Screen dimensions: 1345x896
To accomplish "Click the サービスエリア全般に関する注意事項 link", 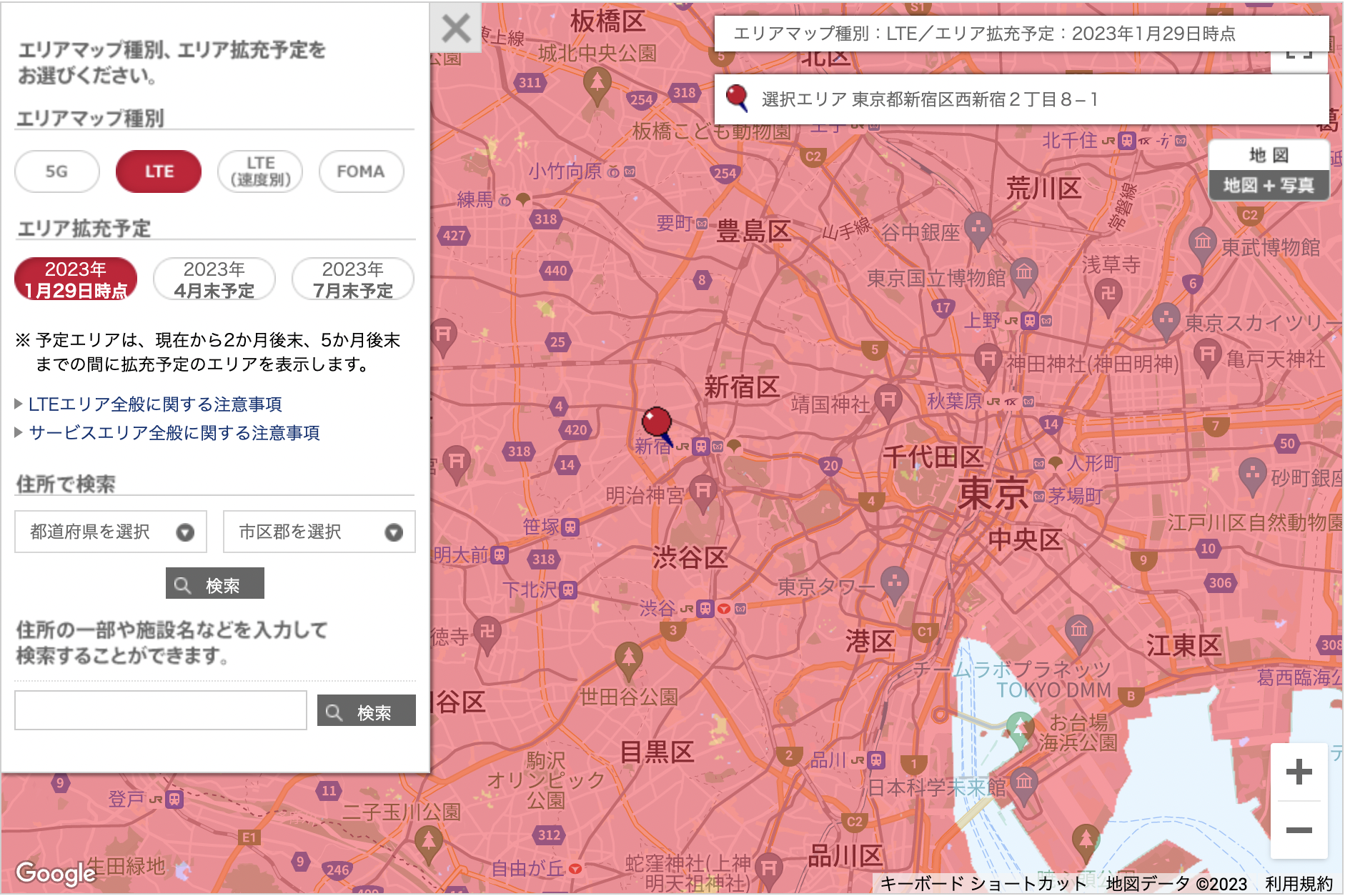I will [x=174, y=432].
